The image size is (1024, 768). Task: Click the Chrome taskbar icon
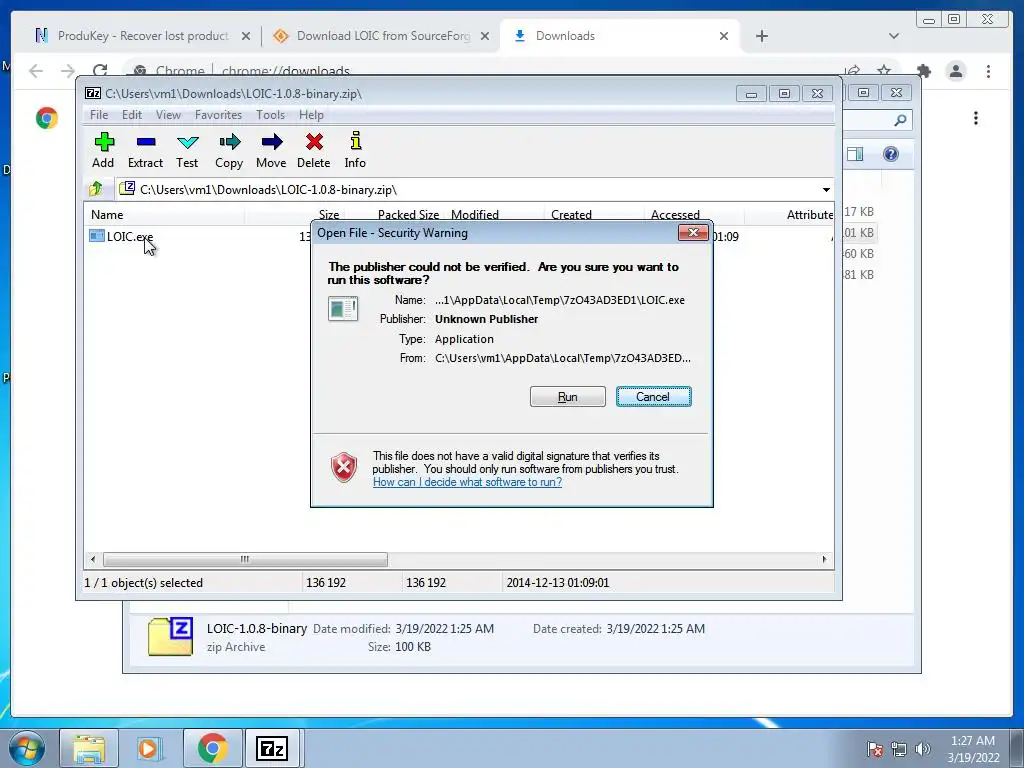click(212, 748)
